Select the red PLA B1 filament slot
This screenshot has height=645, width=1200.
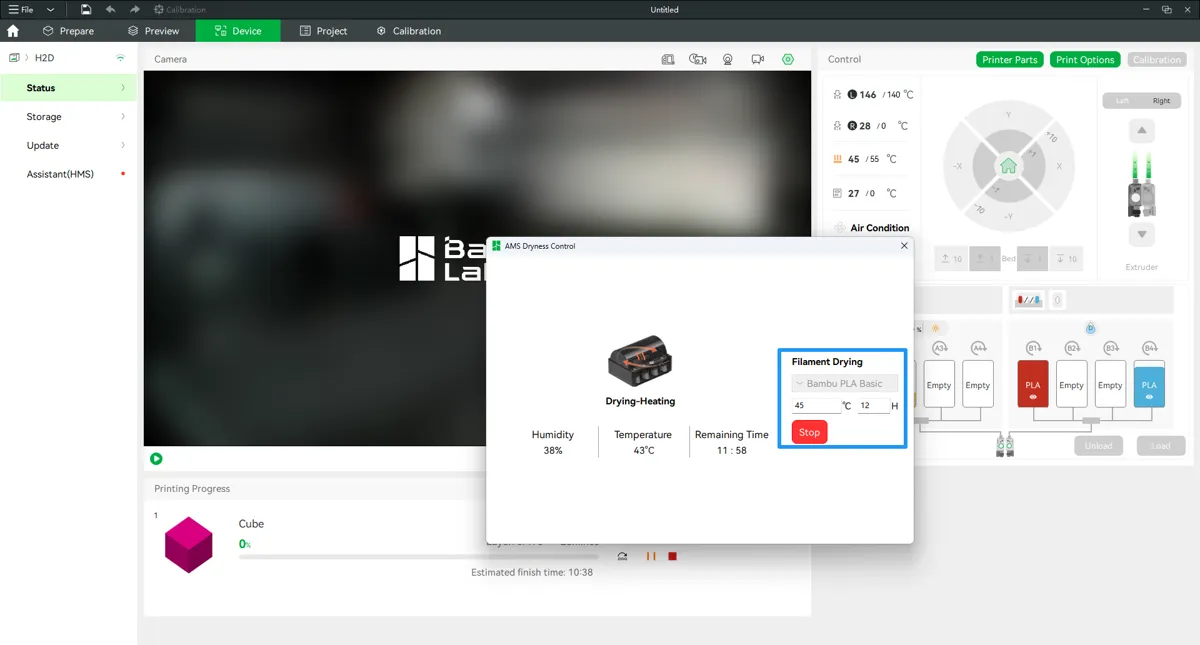click(1033, 384)
